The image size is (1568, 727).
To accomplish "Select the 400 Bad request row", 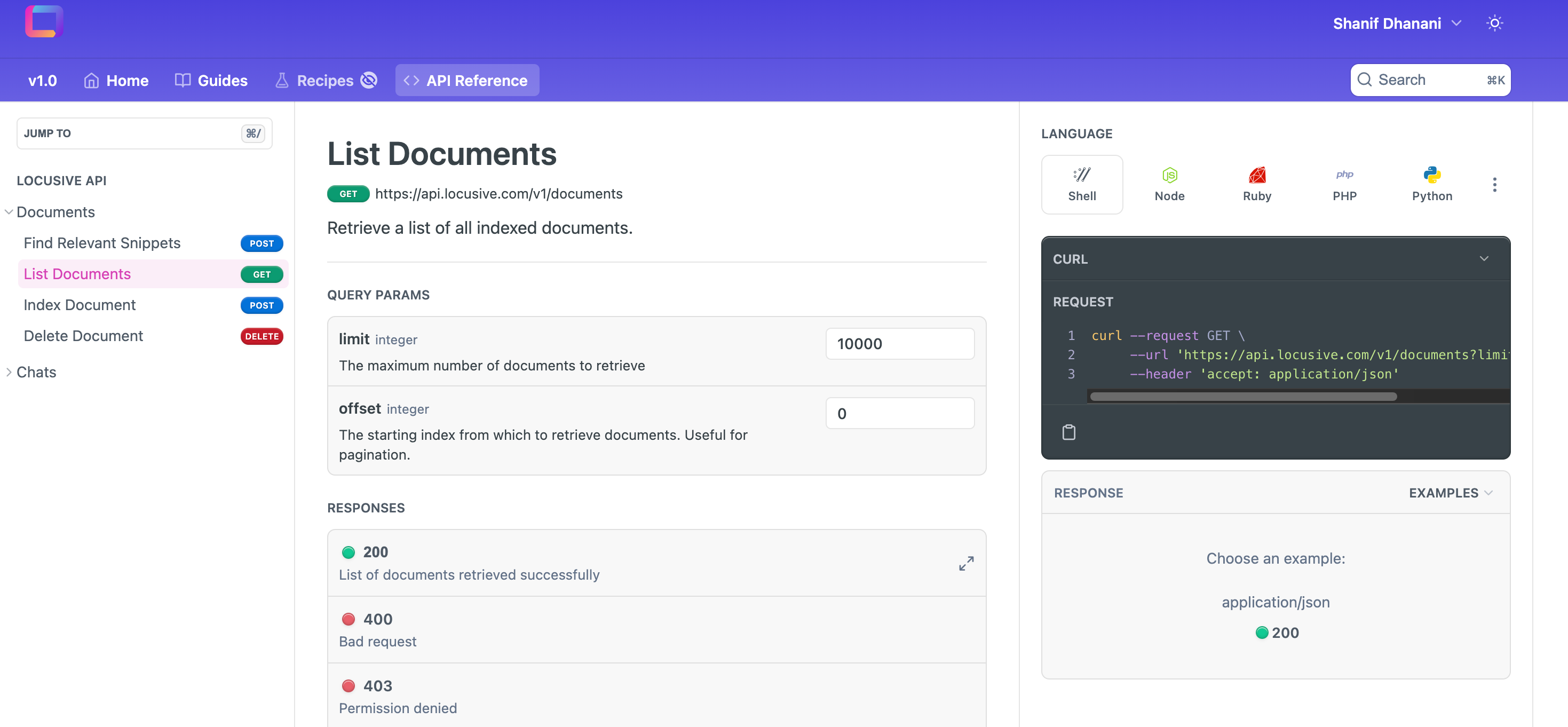I will (x=656, y=629).
